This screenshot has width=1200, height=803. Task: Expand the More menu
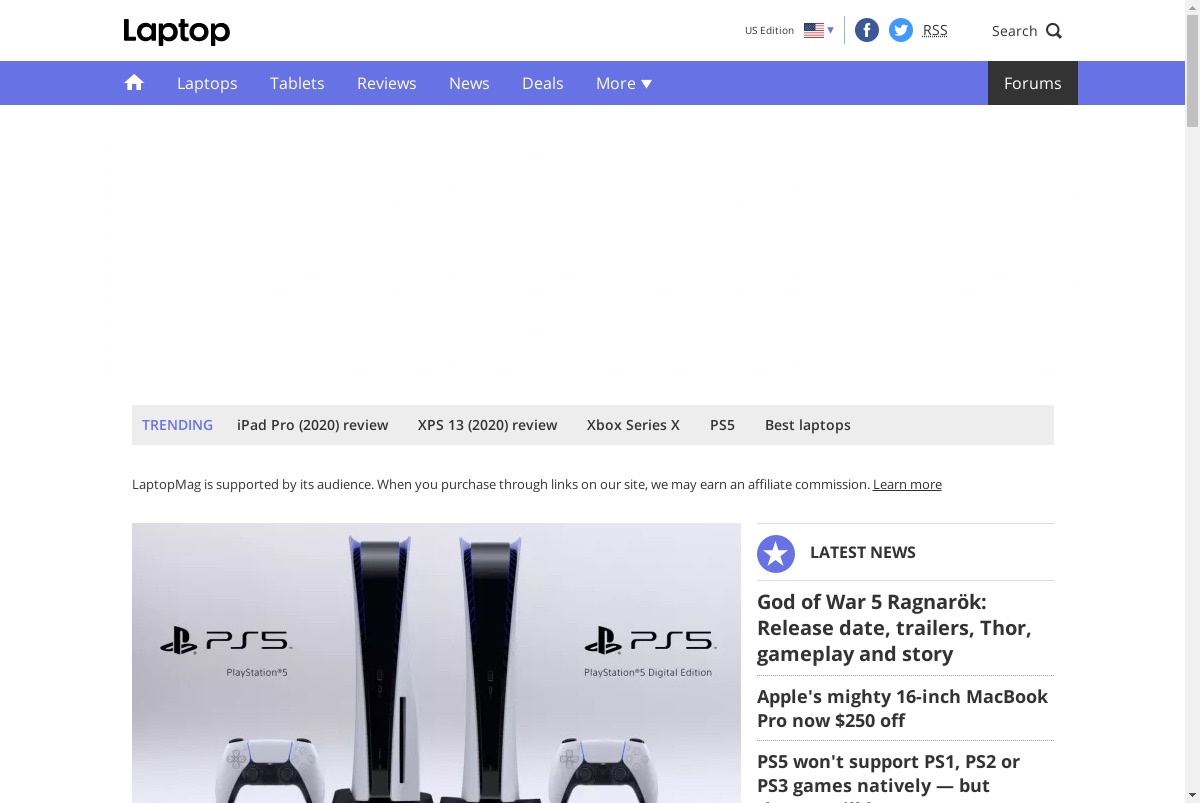(x=624, y=83)
